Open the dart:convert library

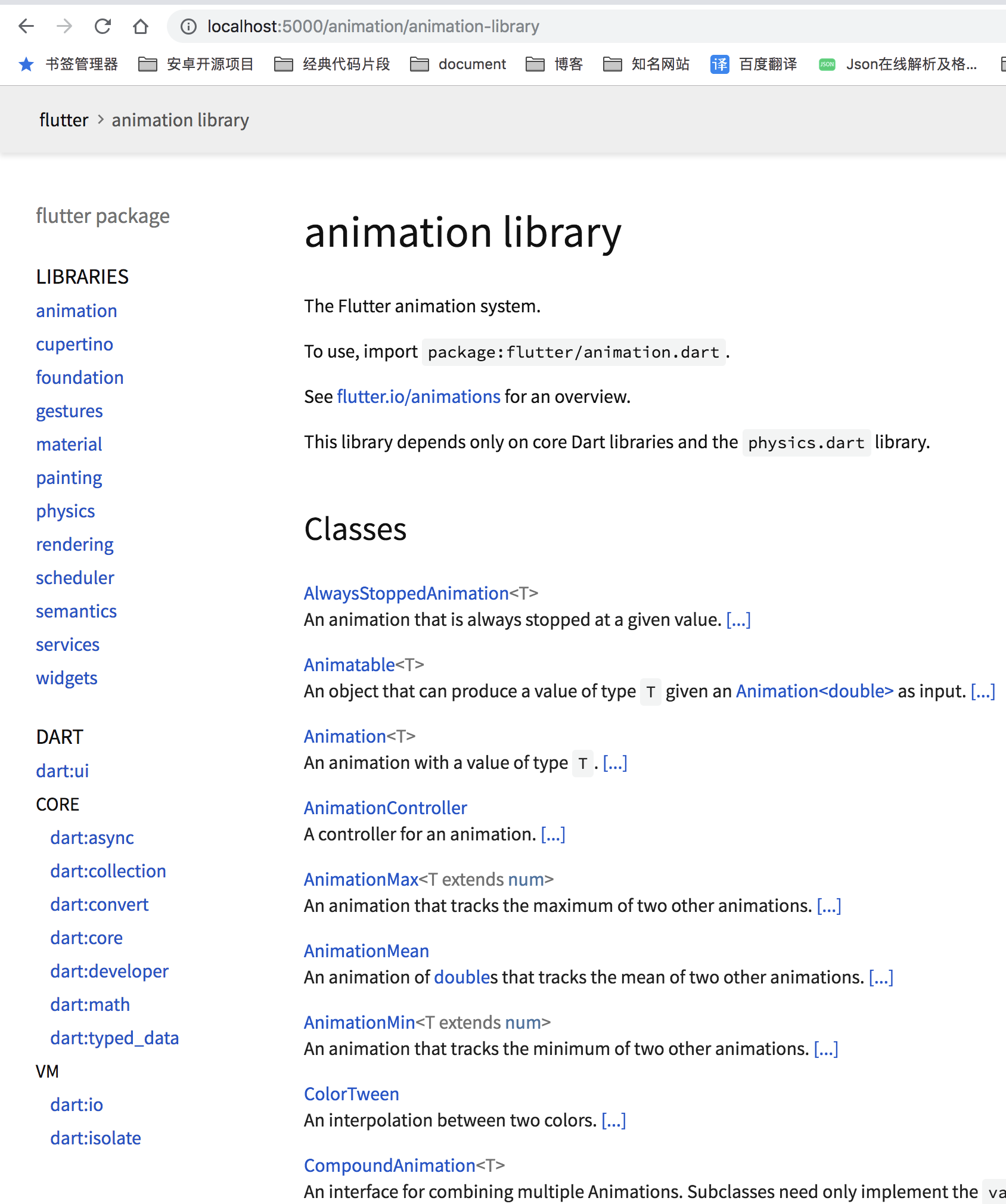(x=99, y=904)
